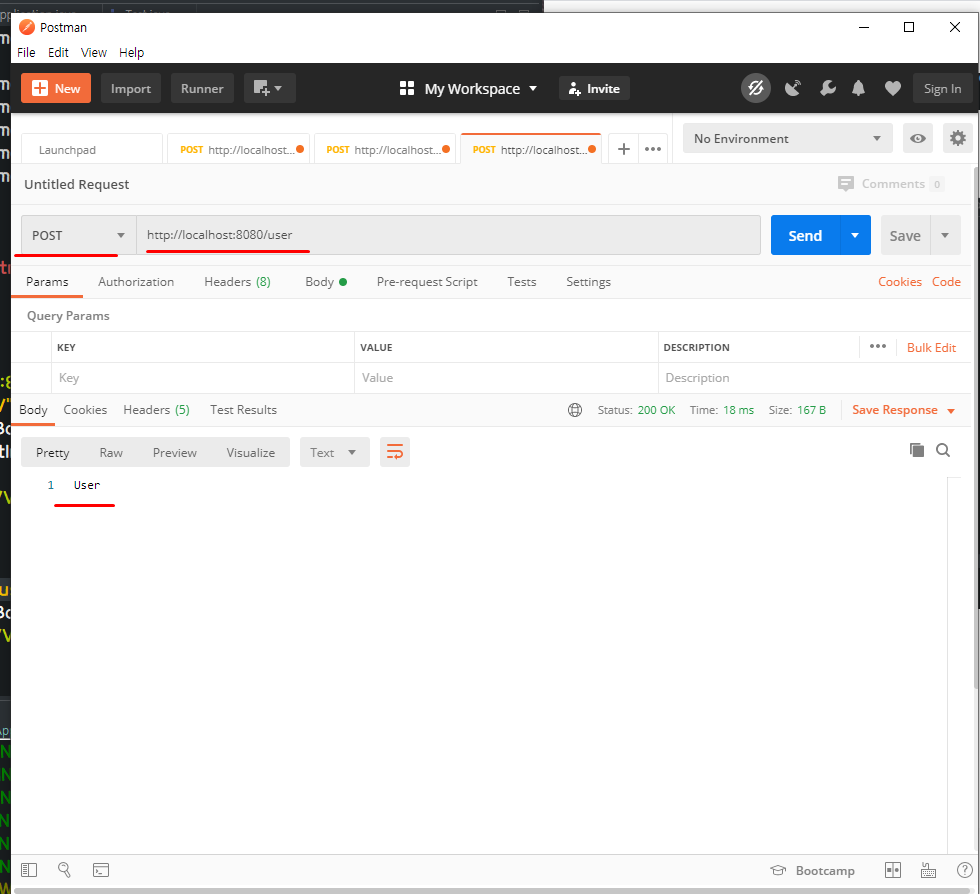
Task: Open the request Settings tab
Action: 588,282
